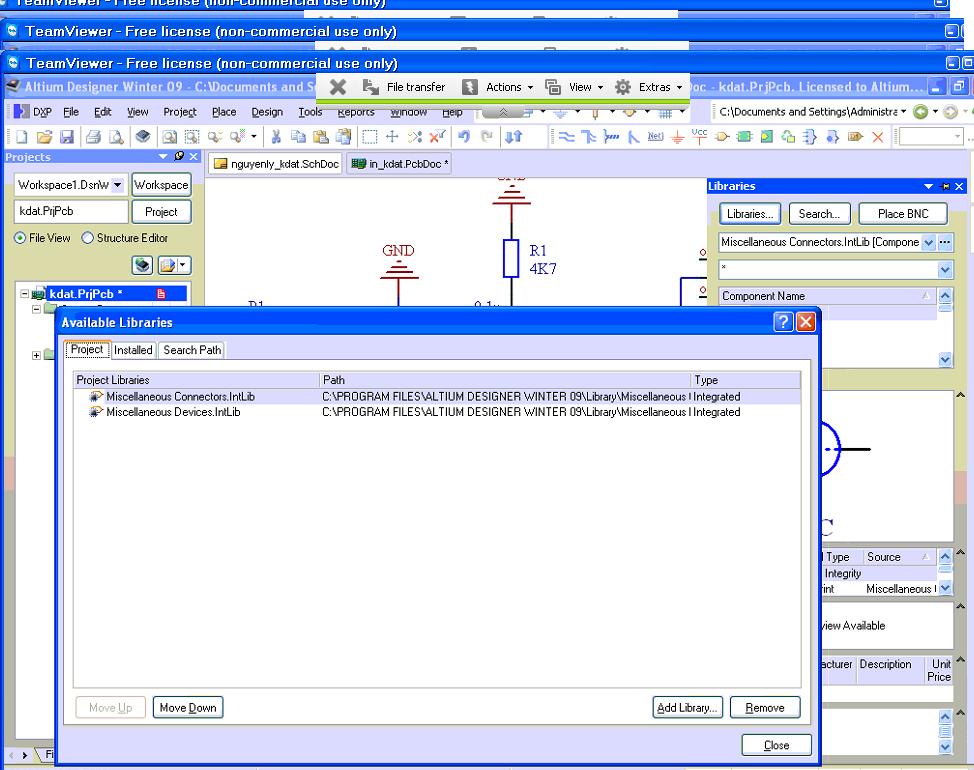The width and height of the screenshot is (974, 770).
Task: Paste from clipboard toolbar icon
Action: [321, 137]
